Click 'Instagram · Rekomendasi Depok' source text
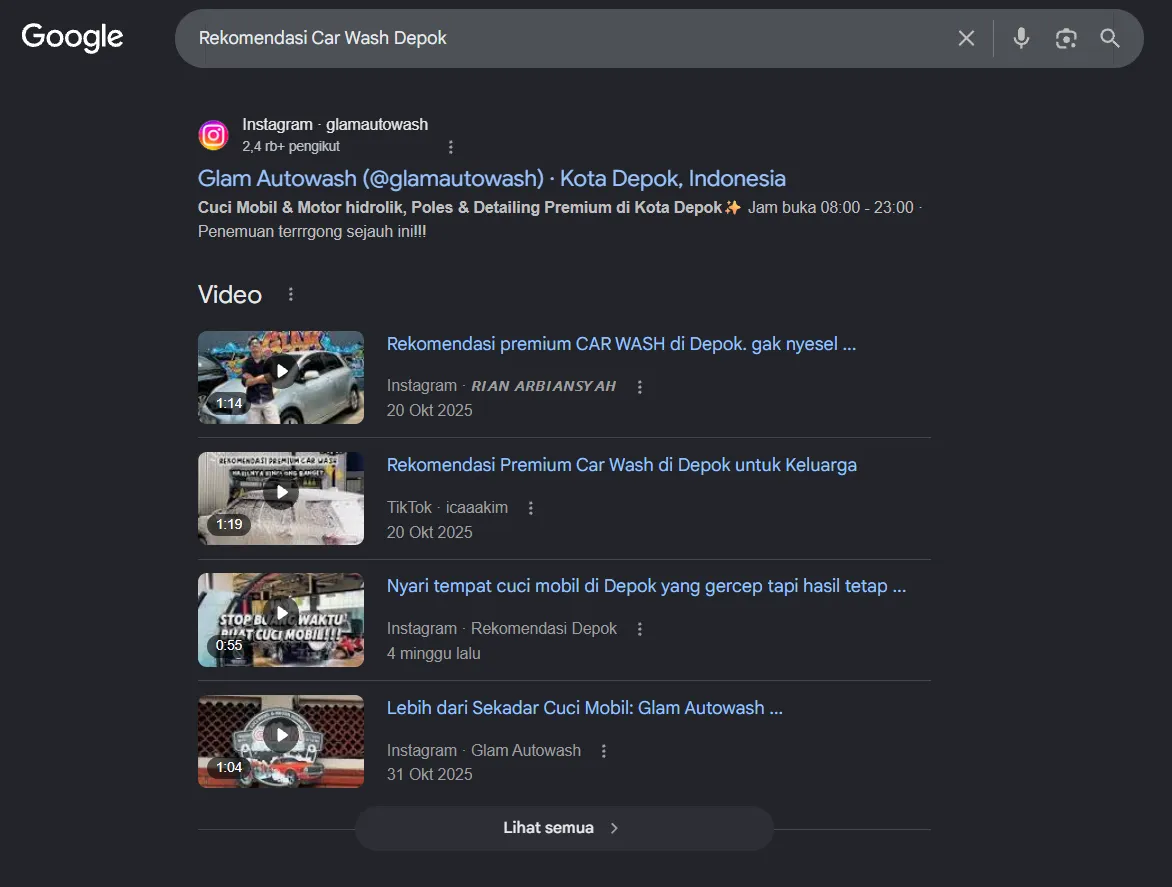 click(502, 628)
